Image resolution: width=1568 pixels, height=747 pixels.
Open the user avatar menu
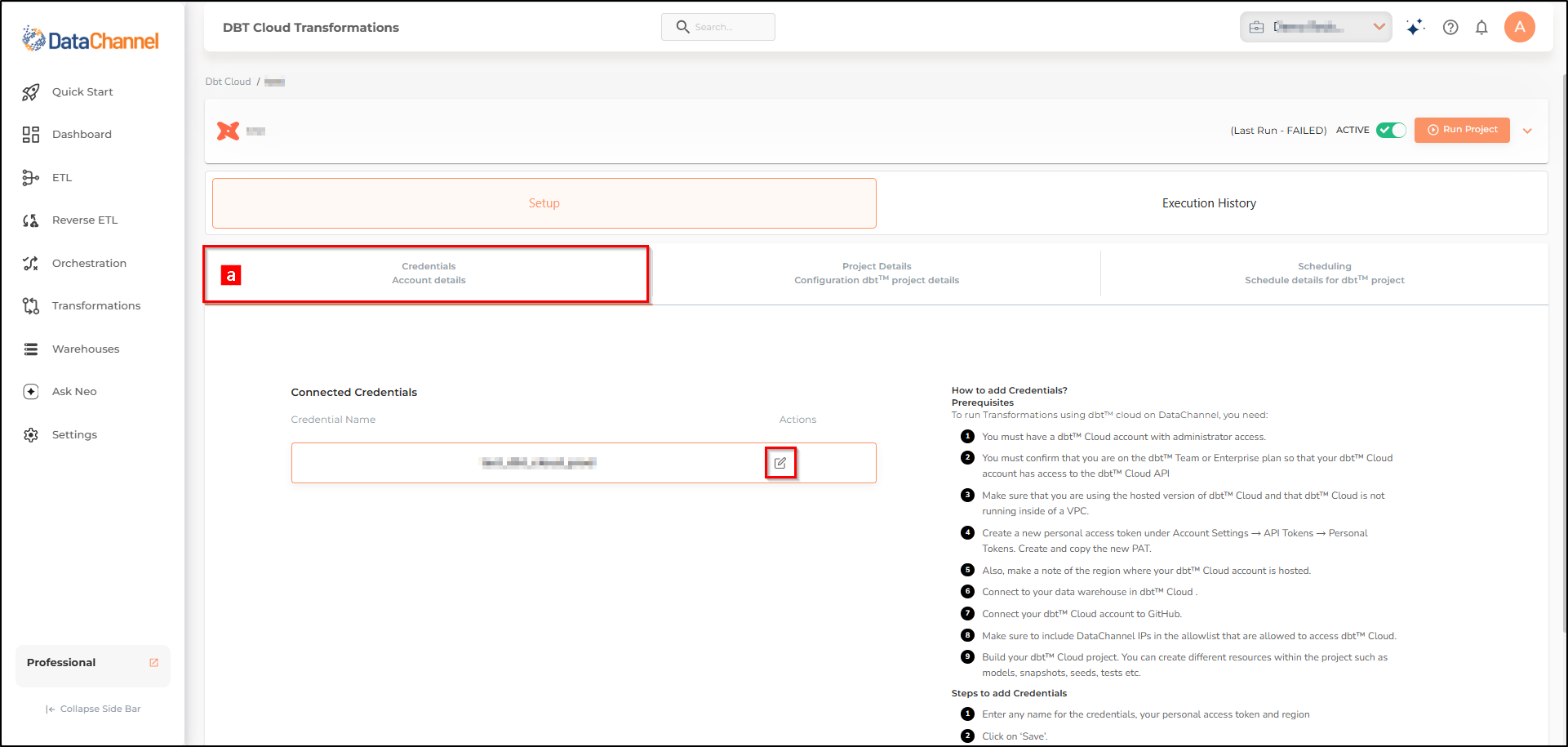[1520, 27]
